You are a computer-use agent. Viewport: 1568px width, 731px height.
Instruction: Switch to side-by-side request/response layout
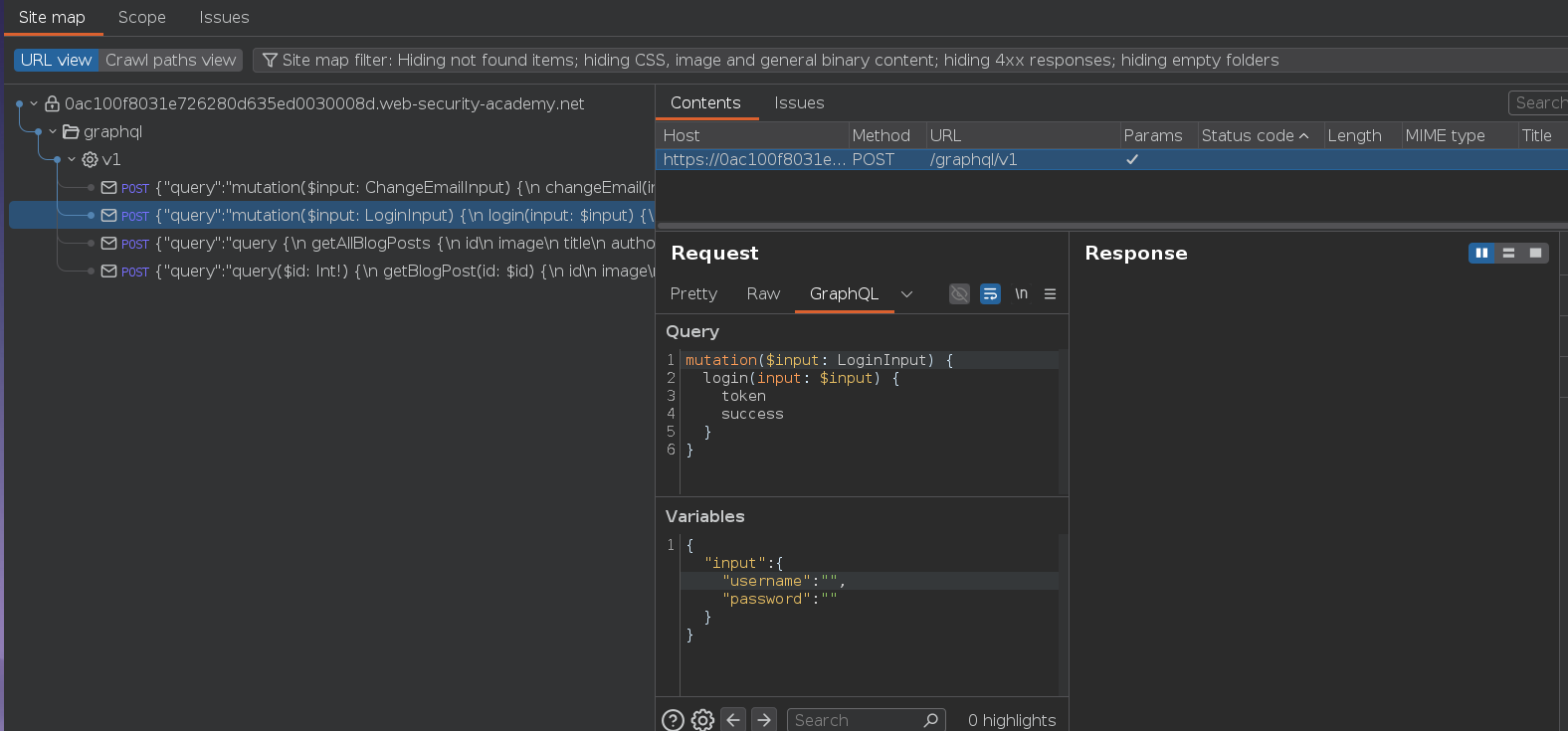(x=1481, y=253)
